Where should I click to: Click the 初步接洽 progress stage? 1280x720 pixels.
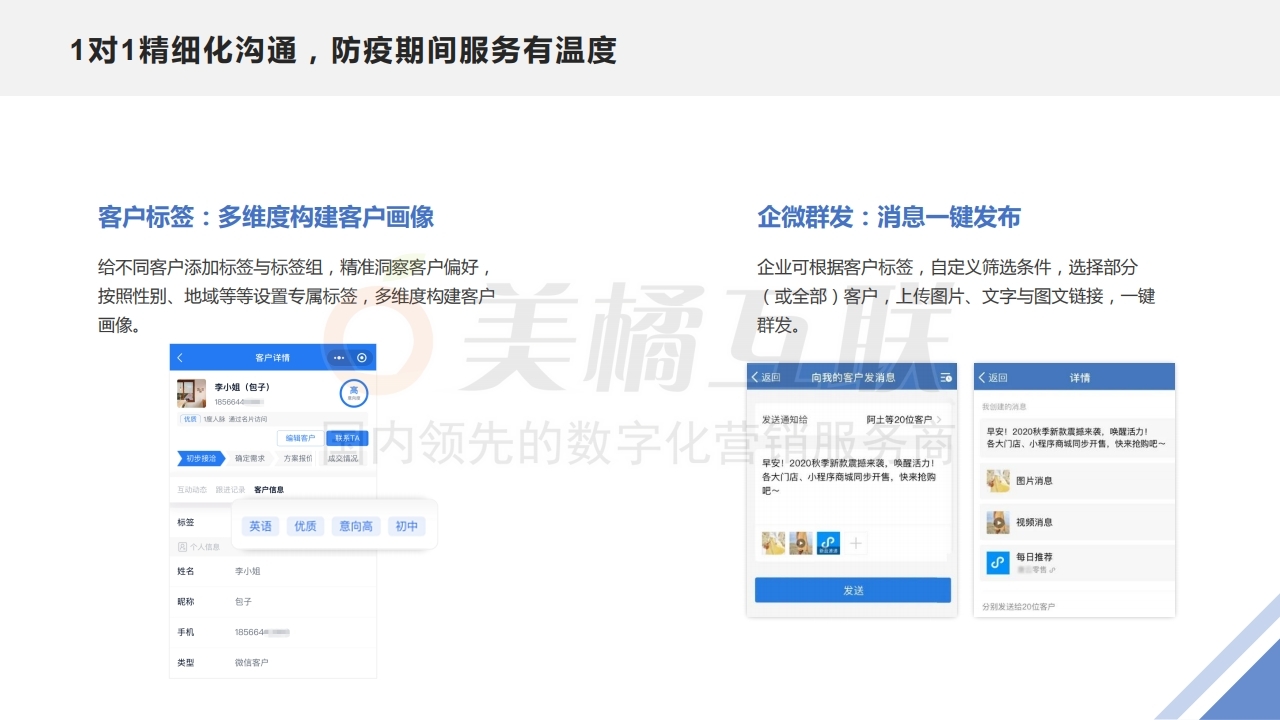(200, 458)
